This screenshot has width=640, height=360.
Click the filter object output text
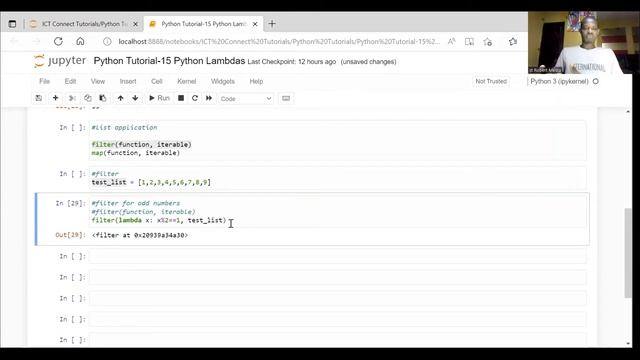click(140, 236)
